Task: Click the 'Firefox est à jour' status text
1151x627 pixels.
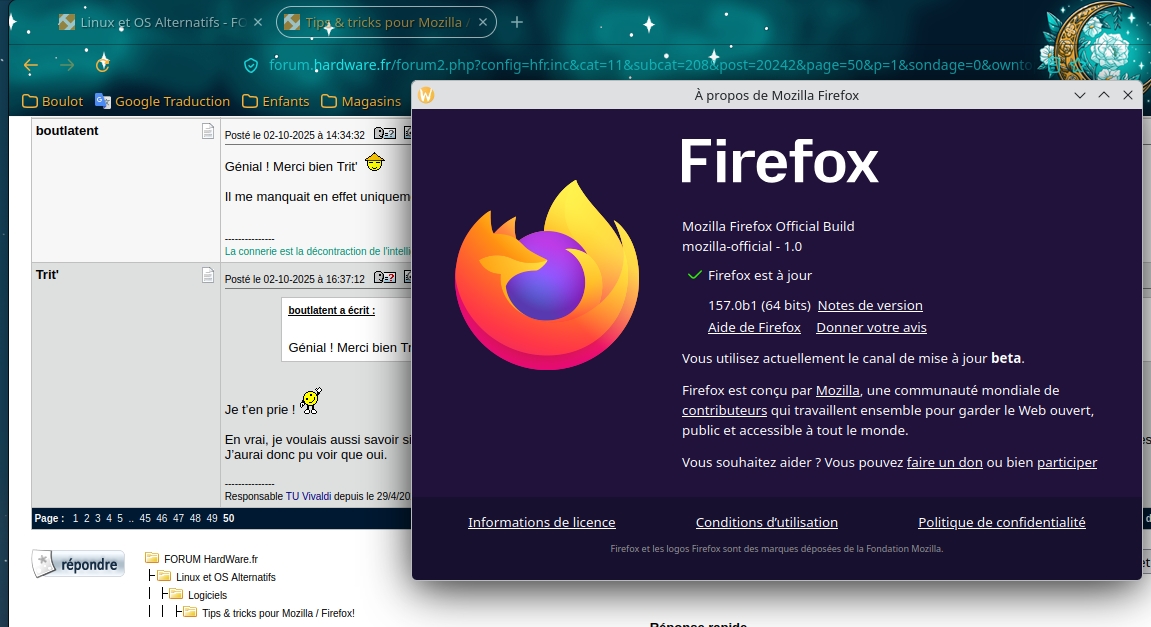Action: (x=760, y=275)
